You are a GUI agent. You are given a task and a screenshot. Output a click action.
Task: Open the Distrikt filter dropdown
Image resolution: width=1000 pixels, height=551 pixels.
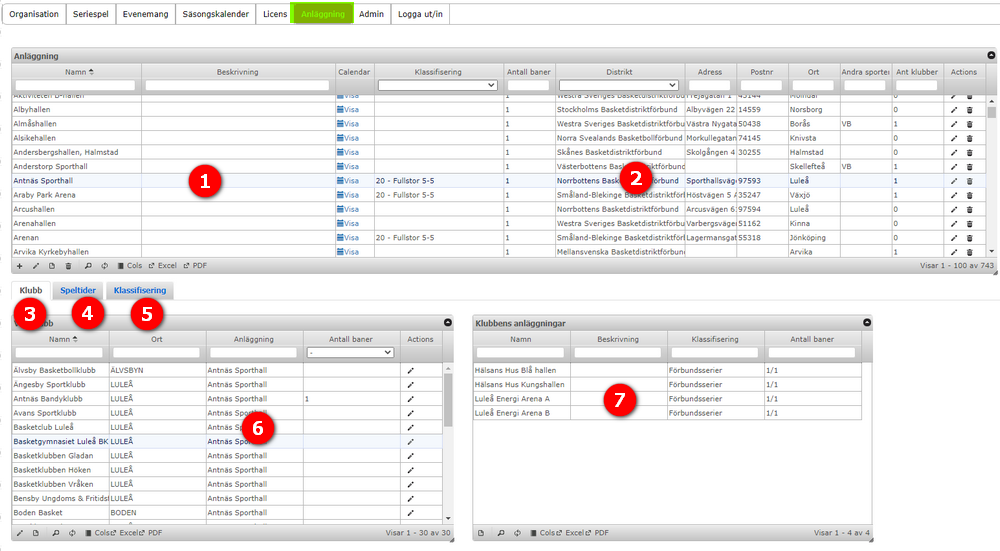619,85
